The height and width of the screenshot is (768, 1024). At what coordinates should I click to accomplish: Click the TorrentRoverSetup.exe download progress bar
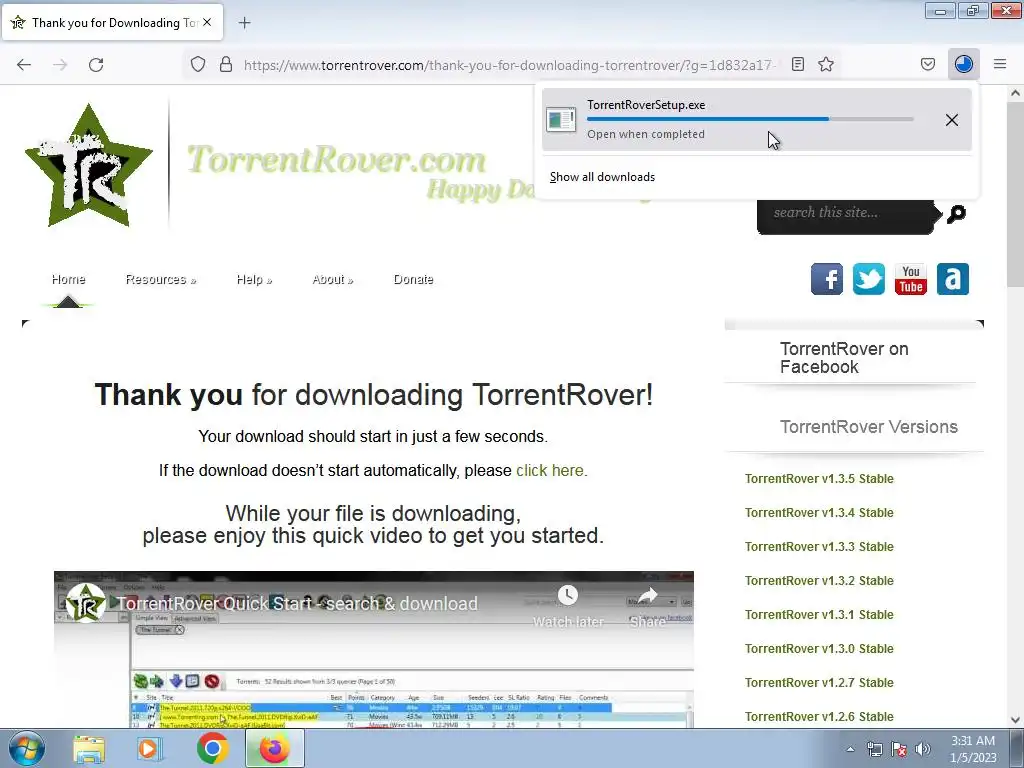point(750,119)
